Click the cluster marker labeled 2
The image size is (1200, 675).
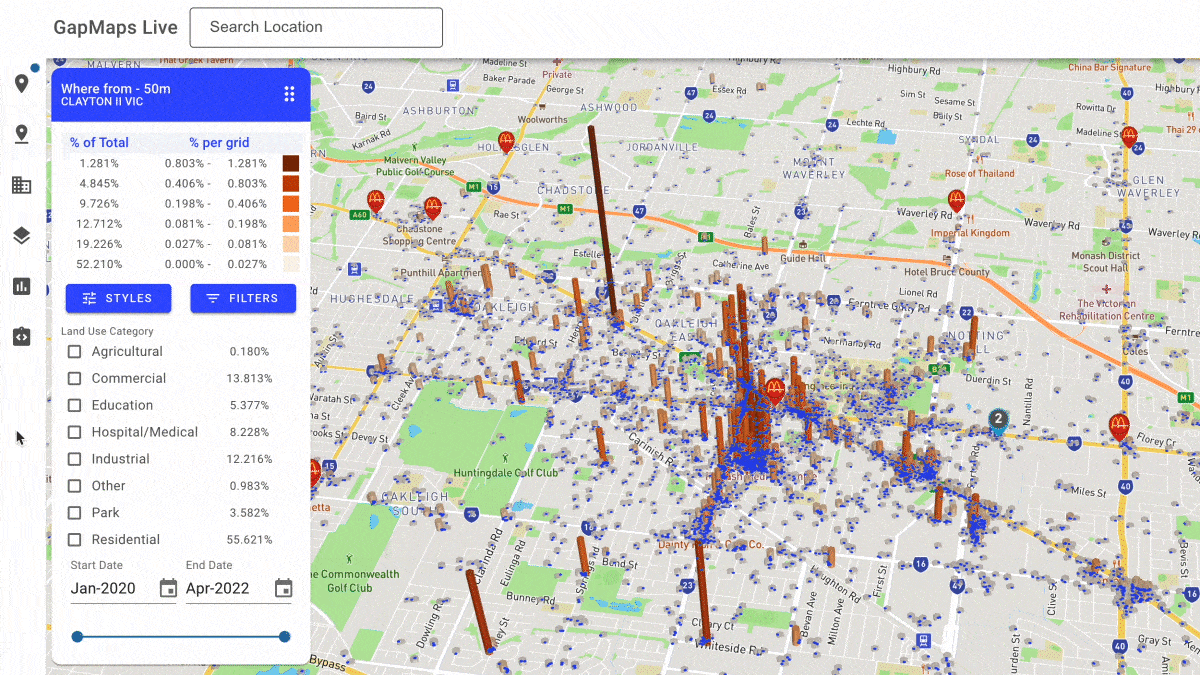(997, 419)
